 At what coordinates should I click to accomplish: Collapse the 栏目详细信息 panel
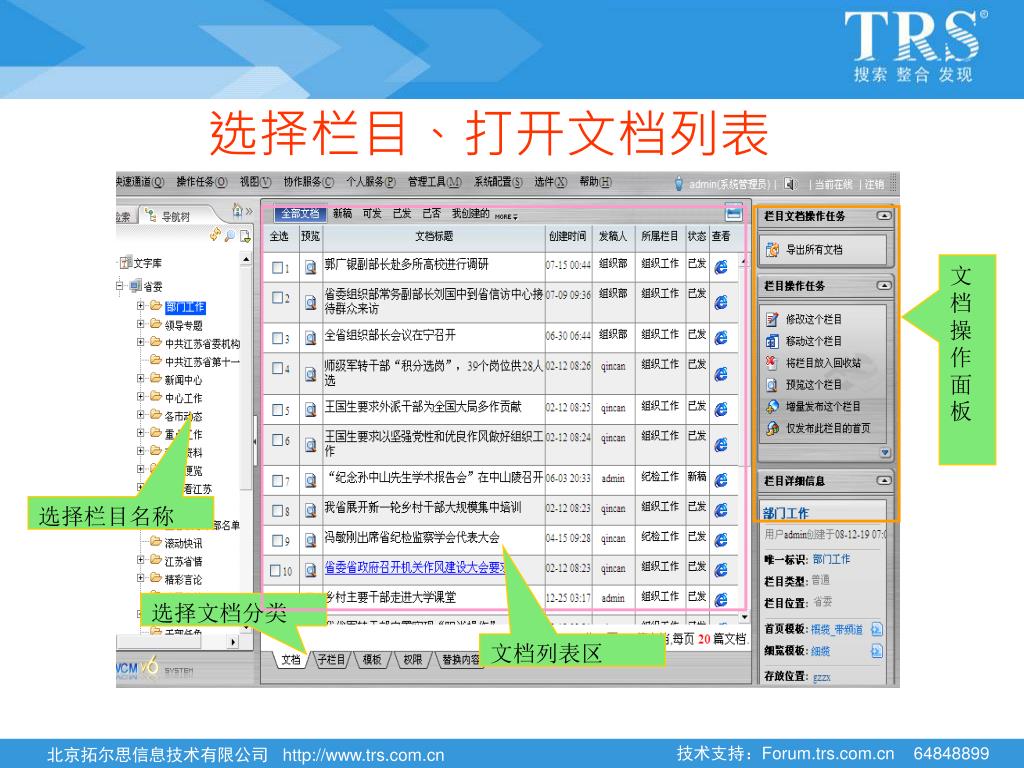(x=884, y=481)
